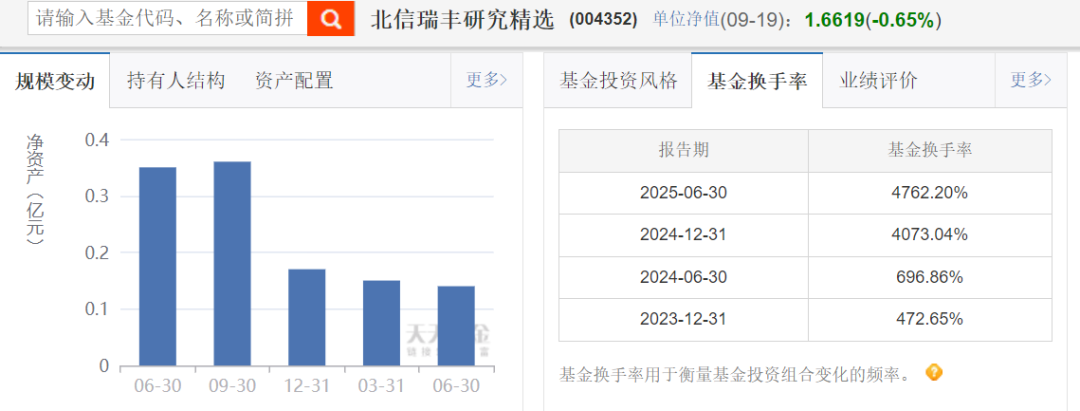Screen dimensions: 1080x411
Task: Switch to the 规模变动 tab
Action: 55,81
